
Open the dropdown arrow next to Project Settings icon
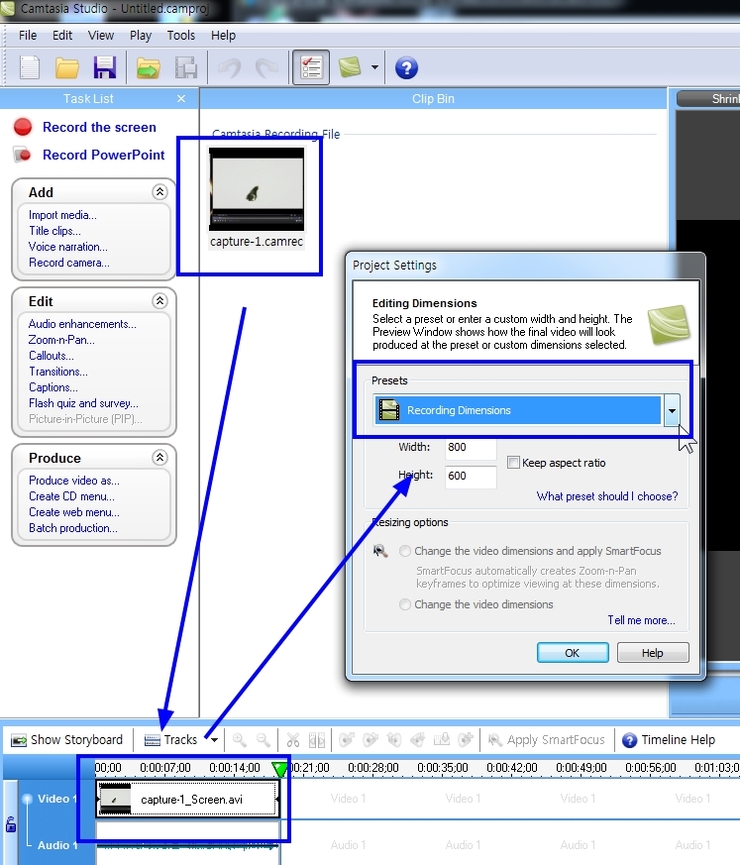pyautogui.click(x=375, y=67)
